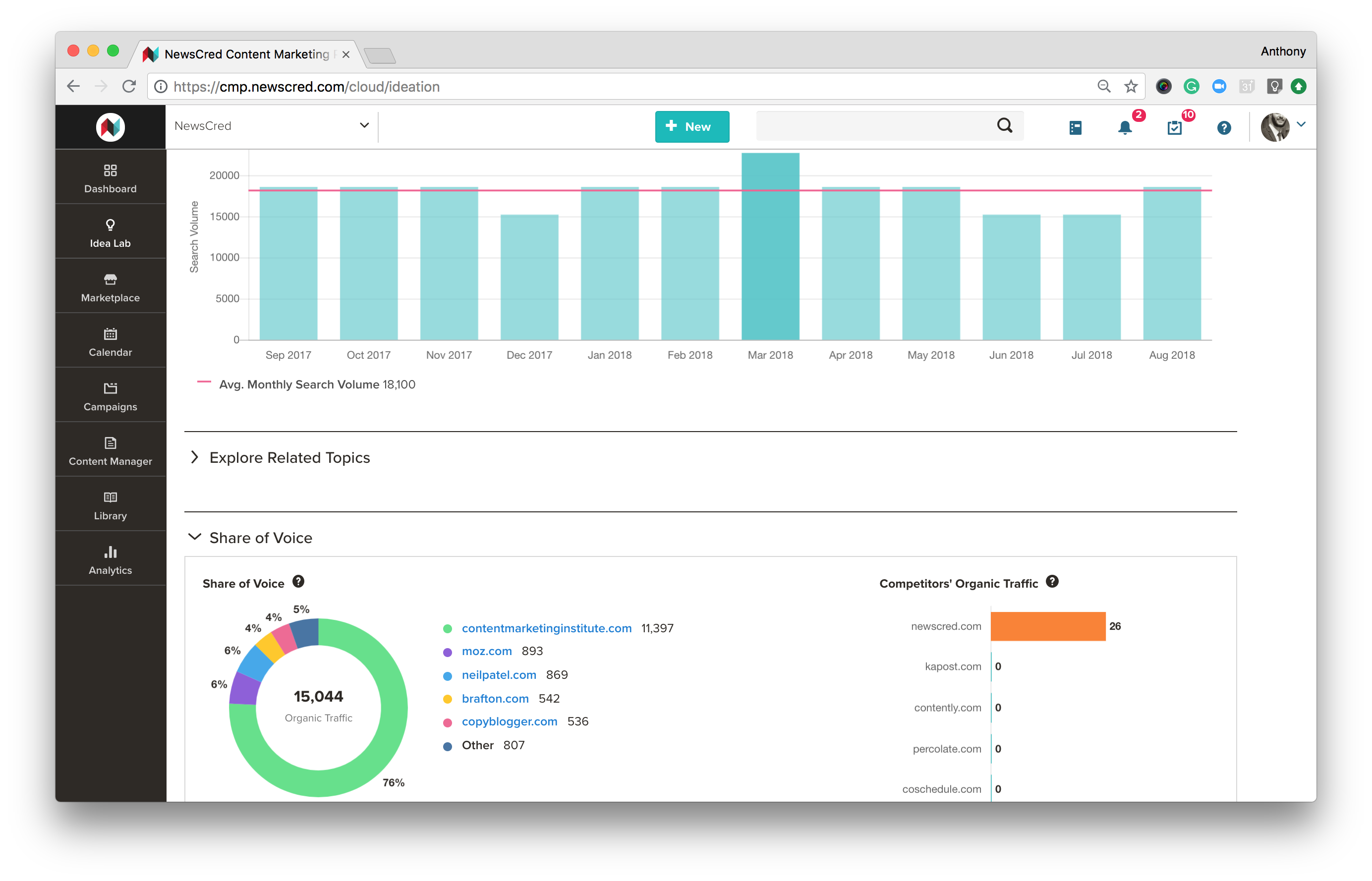Click the browser zoom magnifier icon
Image resolution: width=1372 pixels, height=881 pixels.
pyautogui.click(x=1104, y=86)
